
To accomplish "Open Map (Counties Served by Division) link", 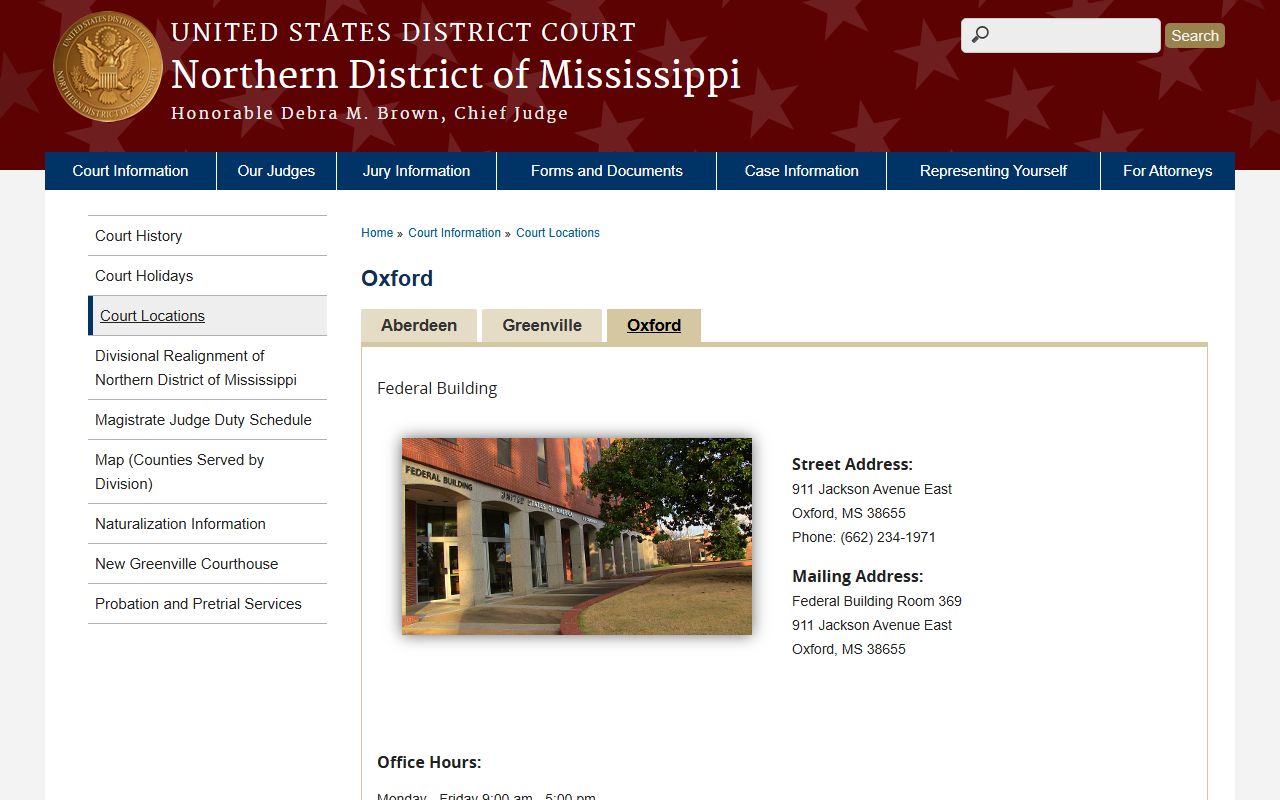I will pos(207,472).
